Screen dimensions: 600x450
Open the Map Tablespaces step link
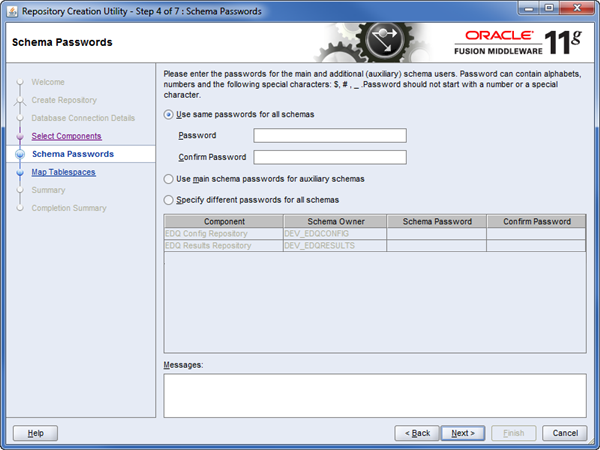pyautogui.click(x=64, y=172)
